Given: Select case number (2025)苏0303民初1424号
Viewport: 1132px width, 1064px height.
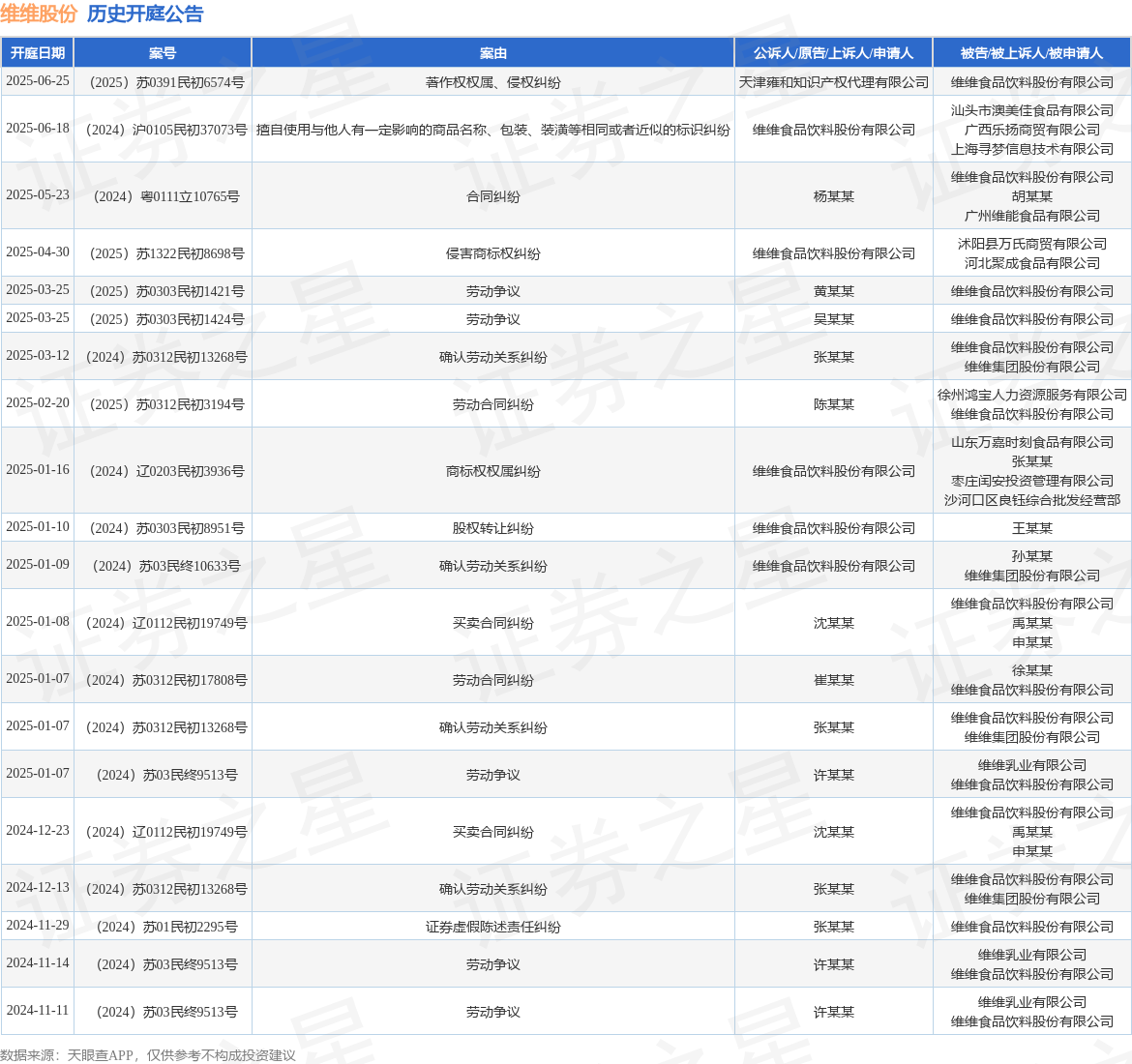Looking at the screenshot, I should point(166,320).
